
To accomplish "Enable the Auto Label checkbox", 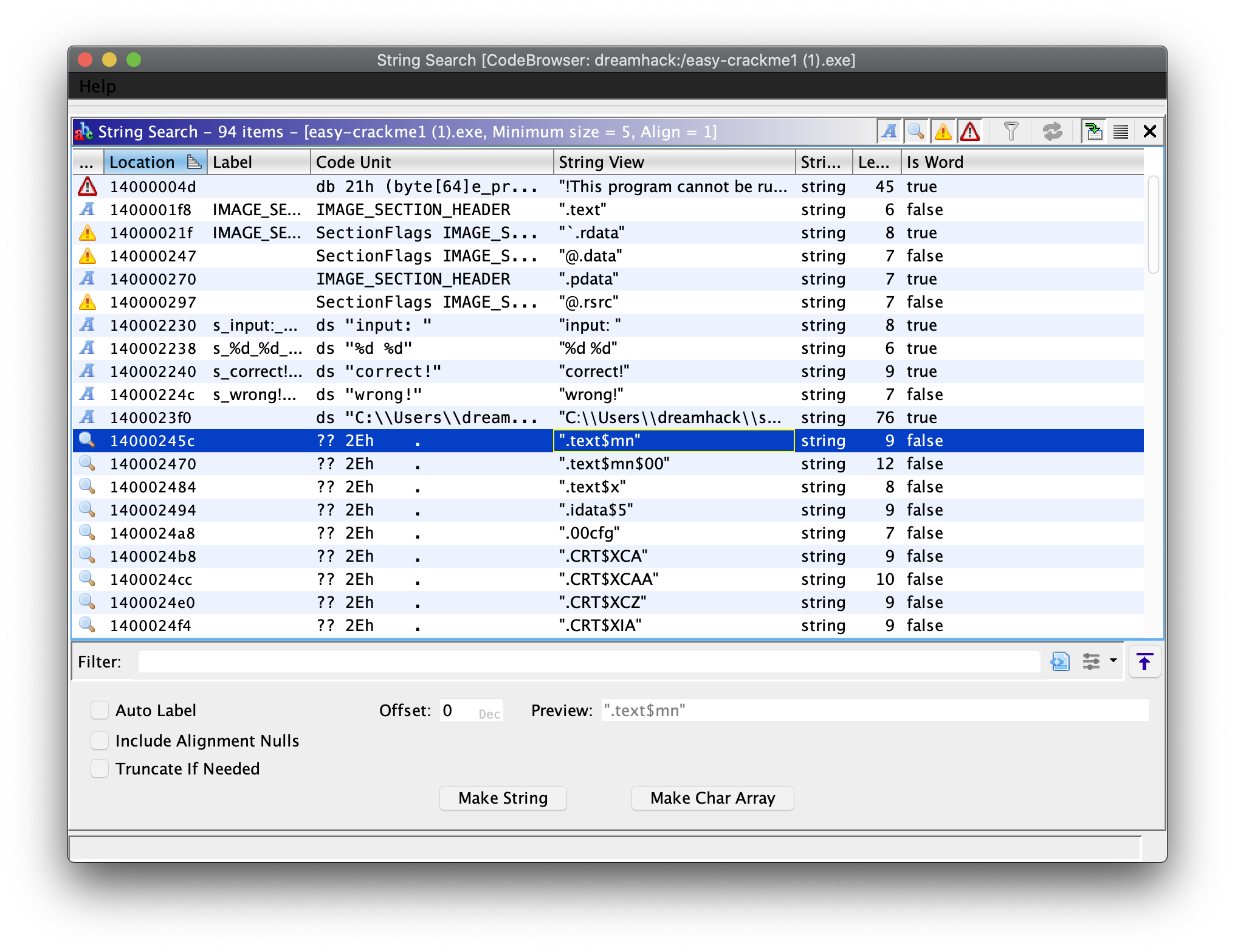I will (100, 710).
